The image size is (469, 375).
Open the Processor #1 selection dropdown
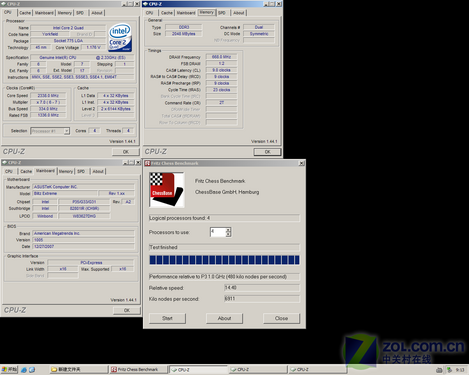[67, 131]
